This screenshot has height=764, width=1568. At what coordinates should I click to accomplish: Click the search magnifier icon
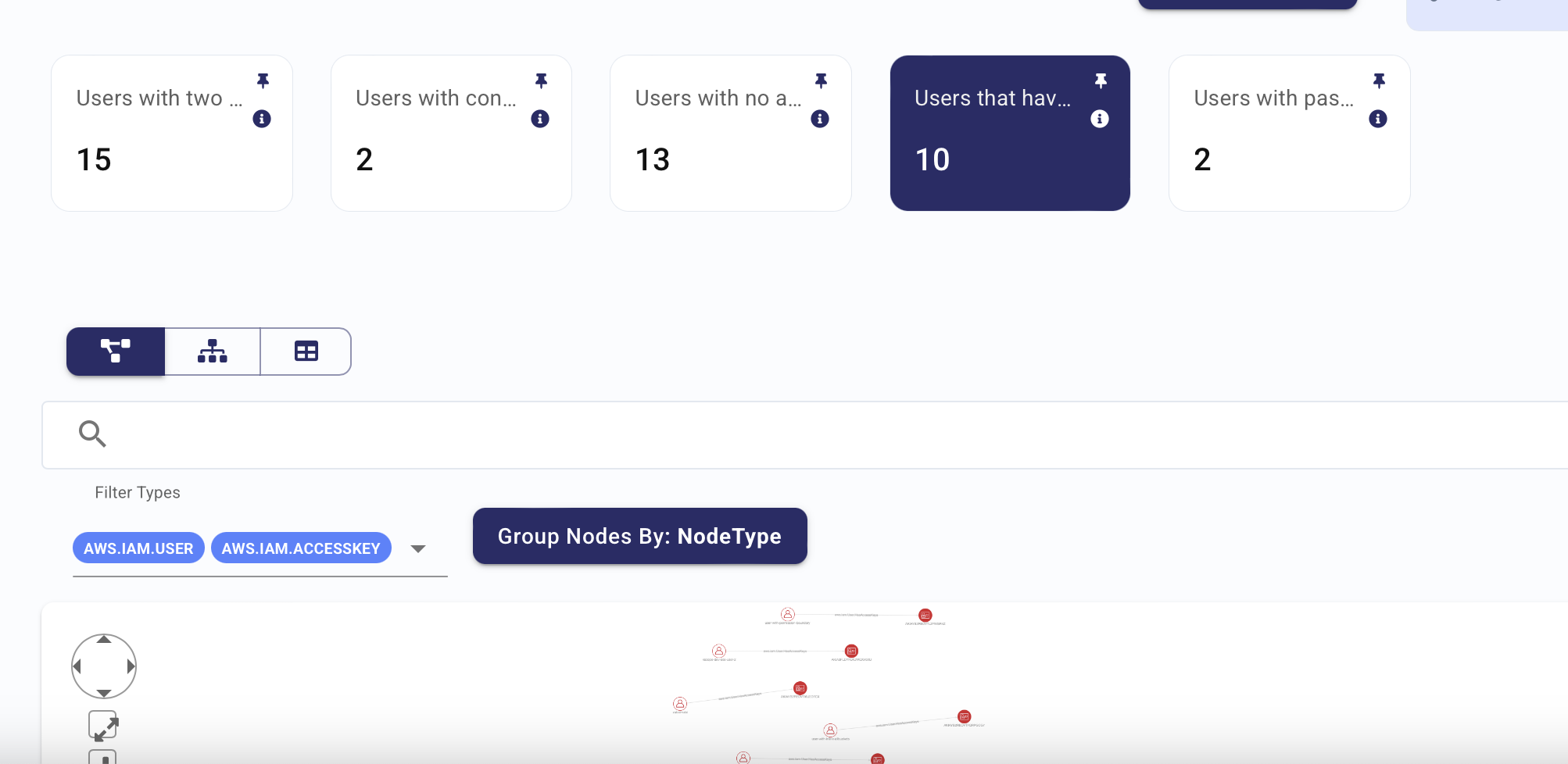click(x=92, y=434)
